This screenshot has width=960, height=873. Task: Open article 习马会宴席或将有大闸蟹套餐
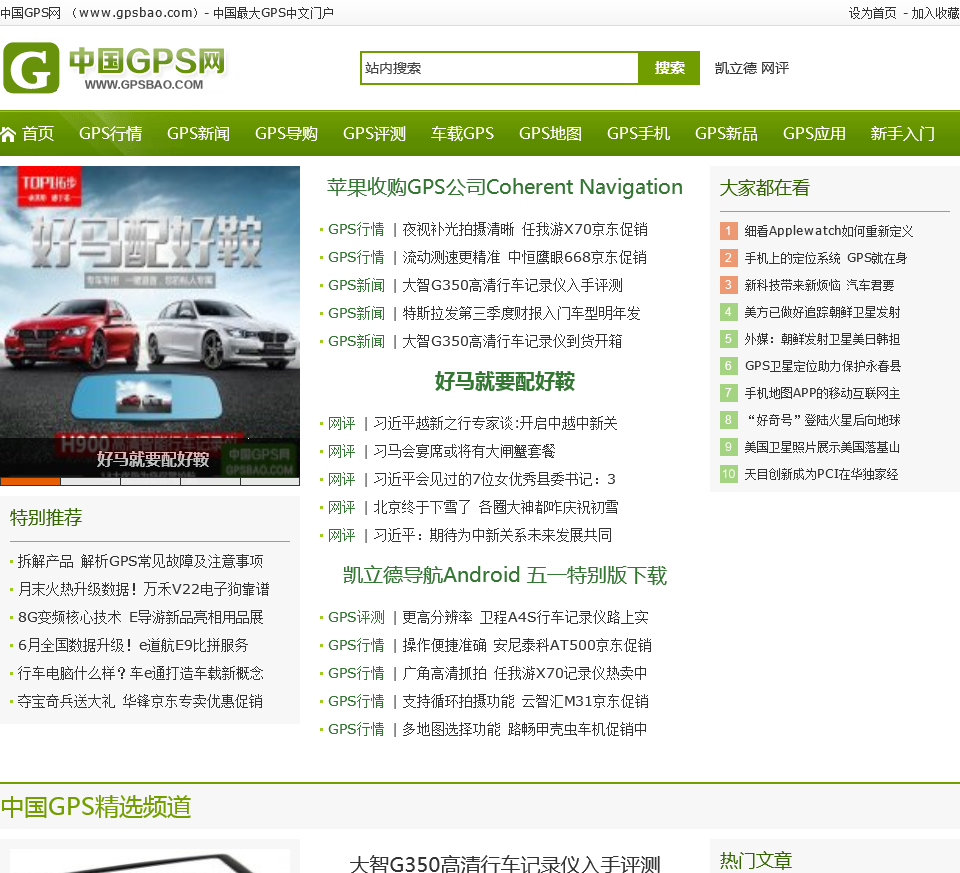click(x=465, y=452)
